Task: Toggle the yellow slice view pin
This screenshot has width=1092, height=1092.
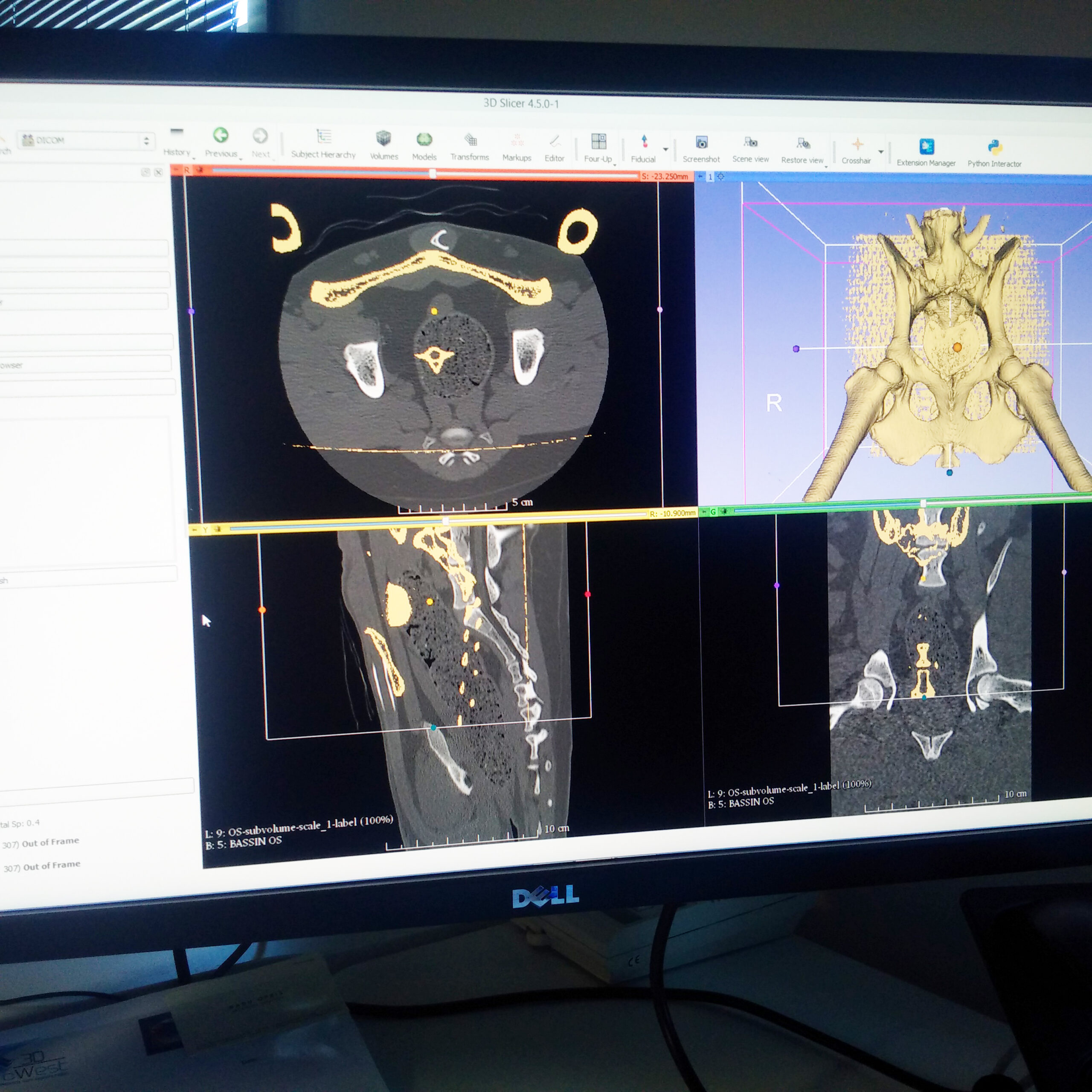Action: pos(194,530)
